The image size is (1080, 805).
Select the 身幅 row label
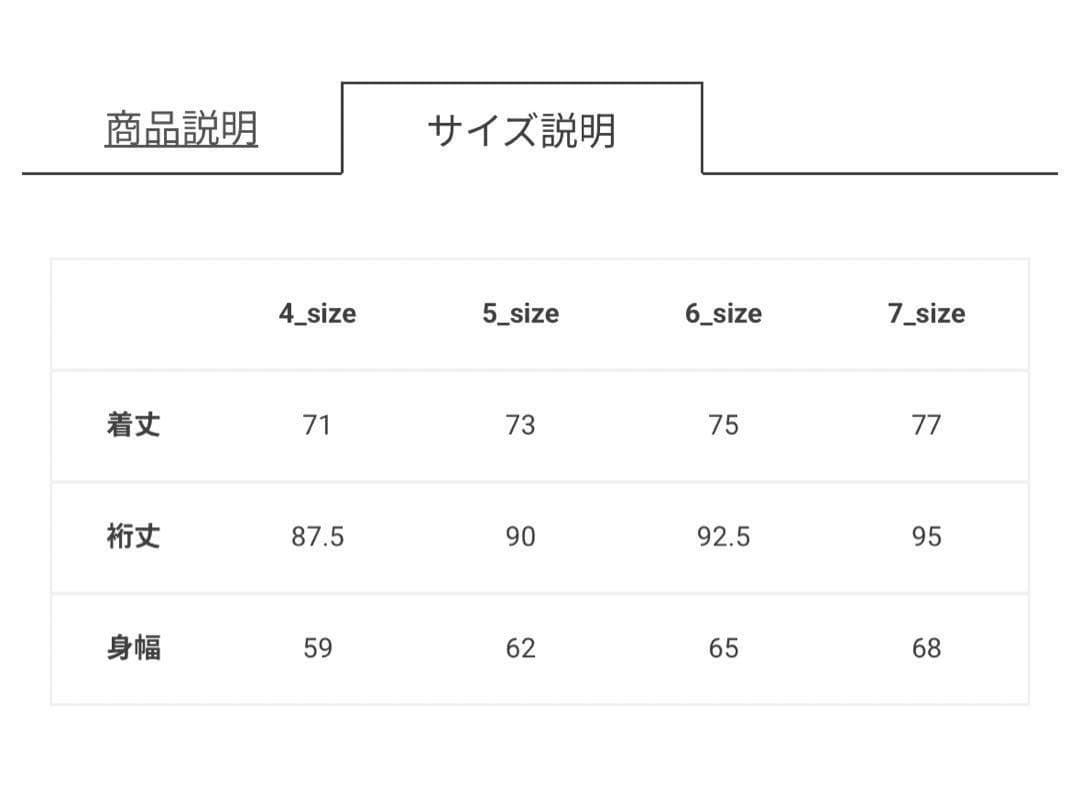131,649
